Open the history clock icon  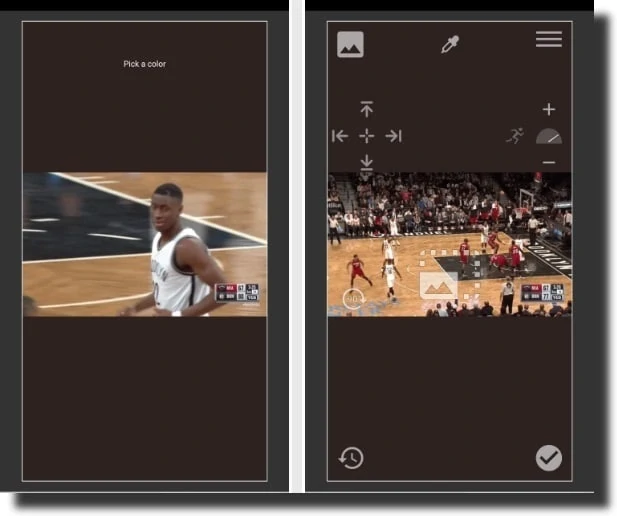click(x=351, y=458)
